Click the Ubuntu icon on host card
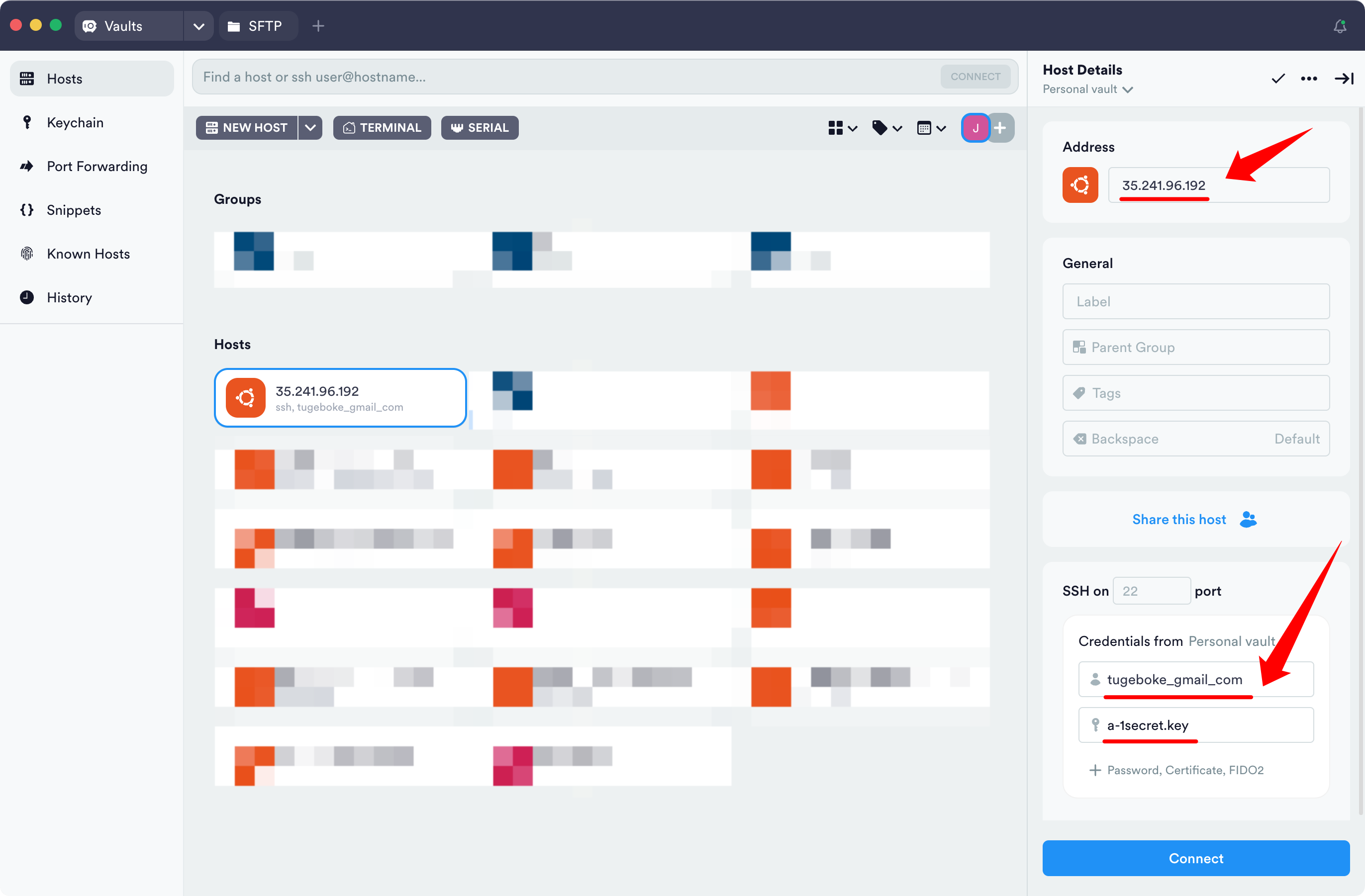Viewport: 1365px width, 896px height. click(x=245, y=398)
